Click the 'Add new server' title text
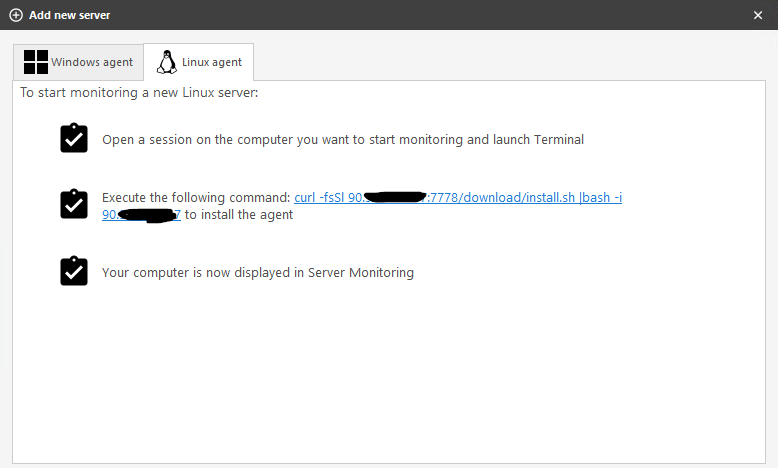 point(70,15)
